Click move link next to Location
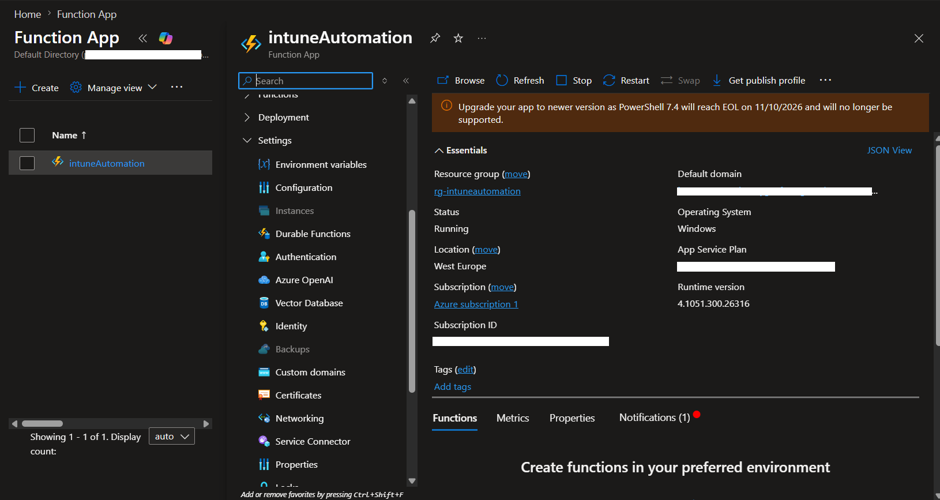 pyautogui.click(x=486, y=249)
